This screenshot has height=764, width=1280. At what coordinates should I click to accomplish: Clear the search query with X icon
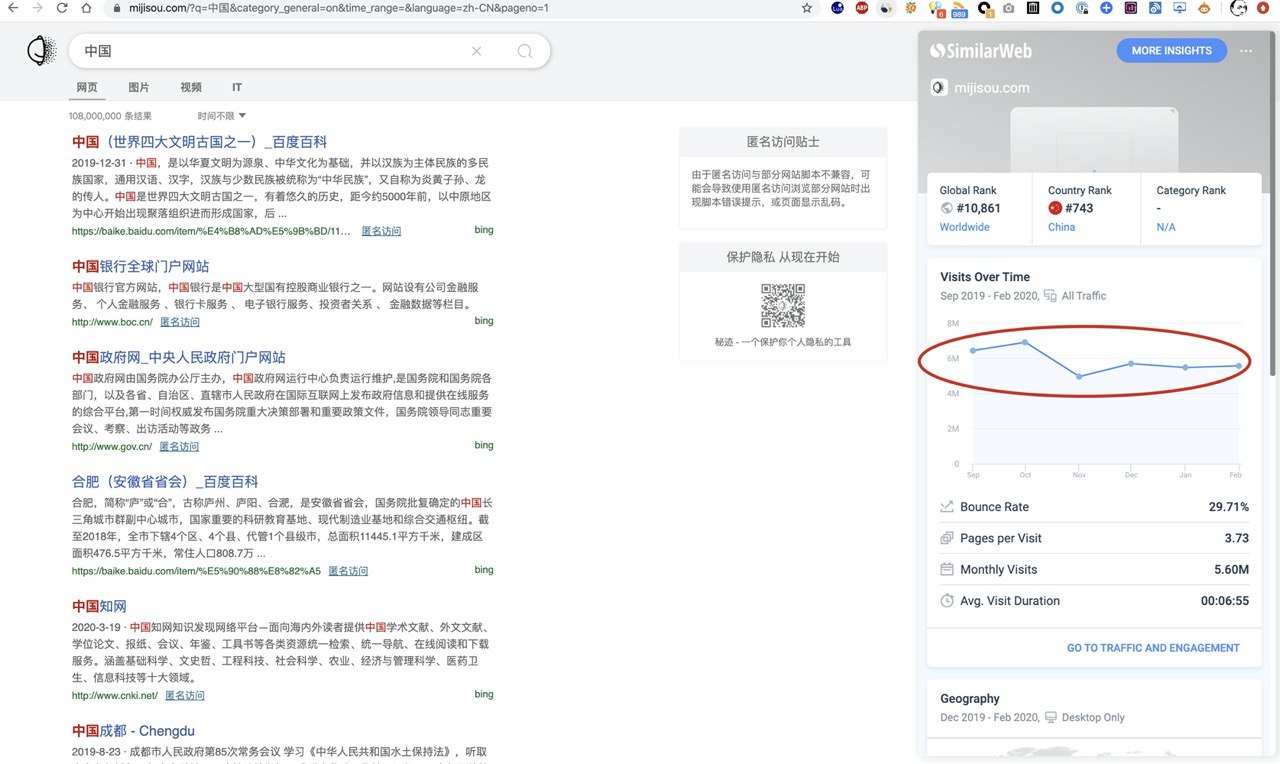click(x=476, y=51)
